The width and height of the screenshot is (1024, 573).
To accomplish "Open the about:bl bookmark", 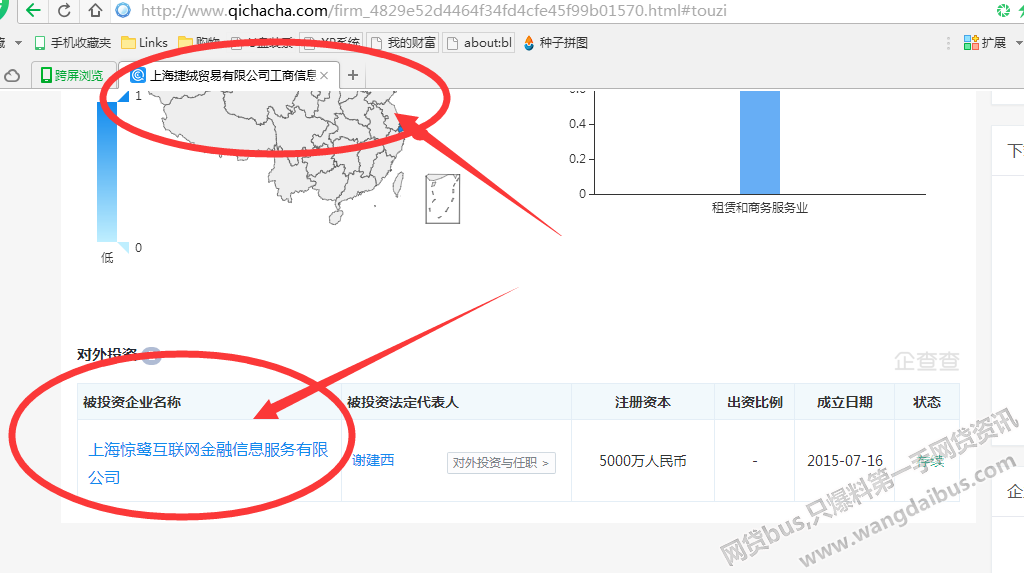I will pos(480,42).
